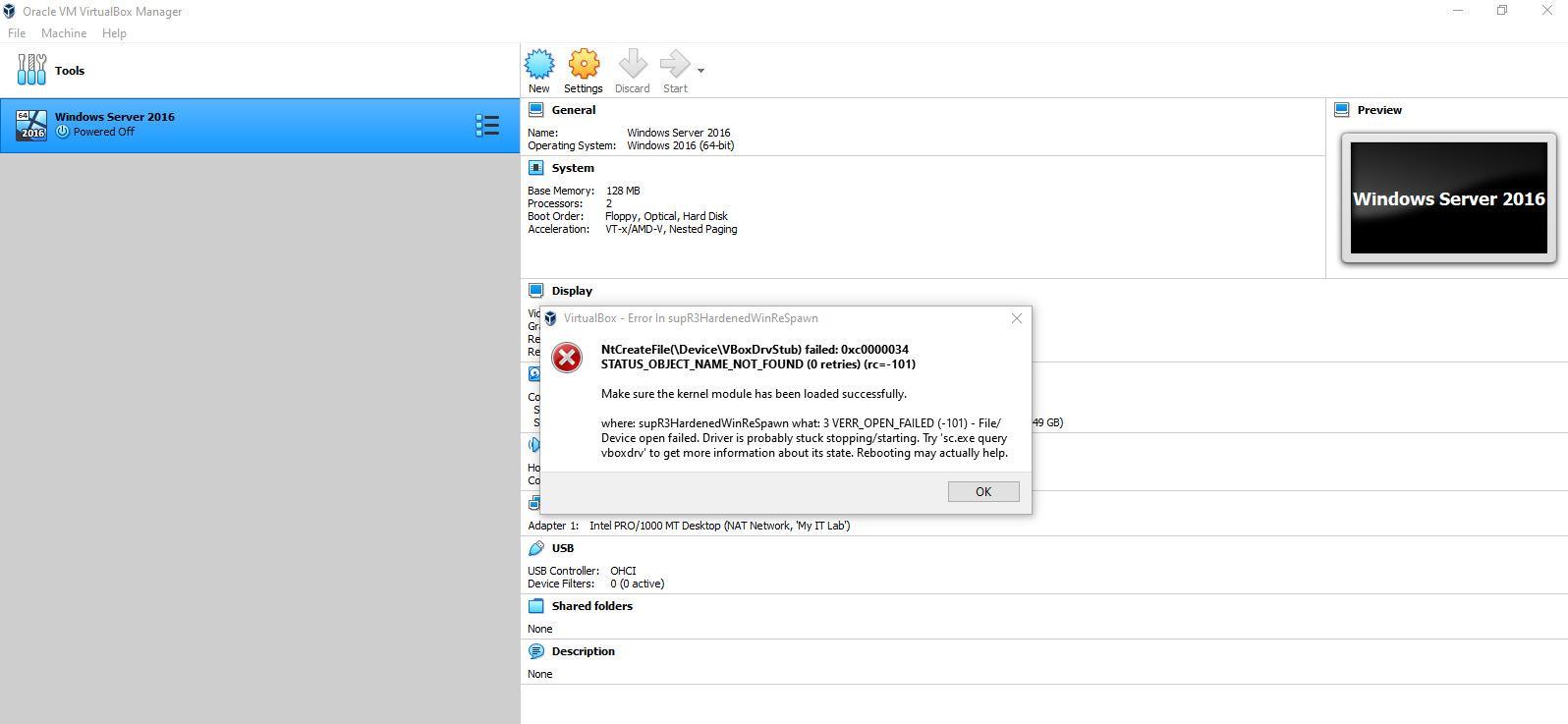
Task: Click OK in the error dialog
Action: (982, 492)
